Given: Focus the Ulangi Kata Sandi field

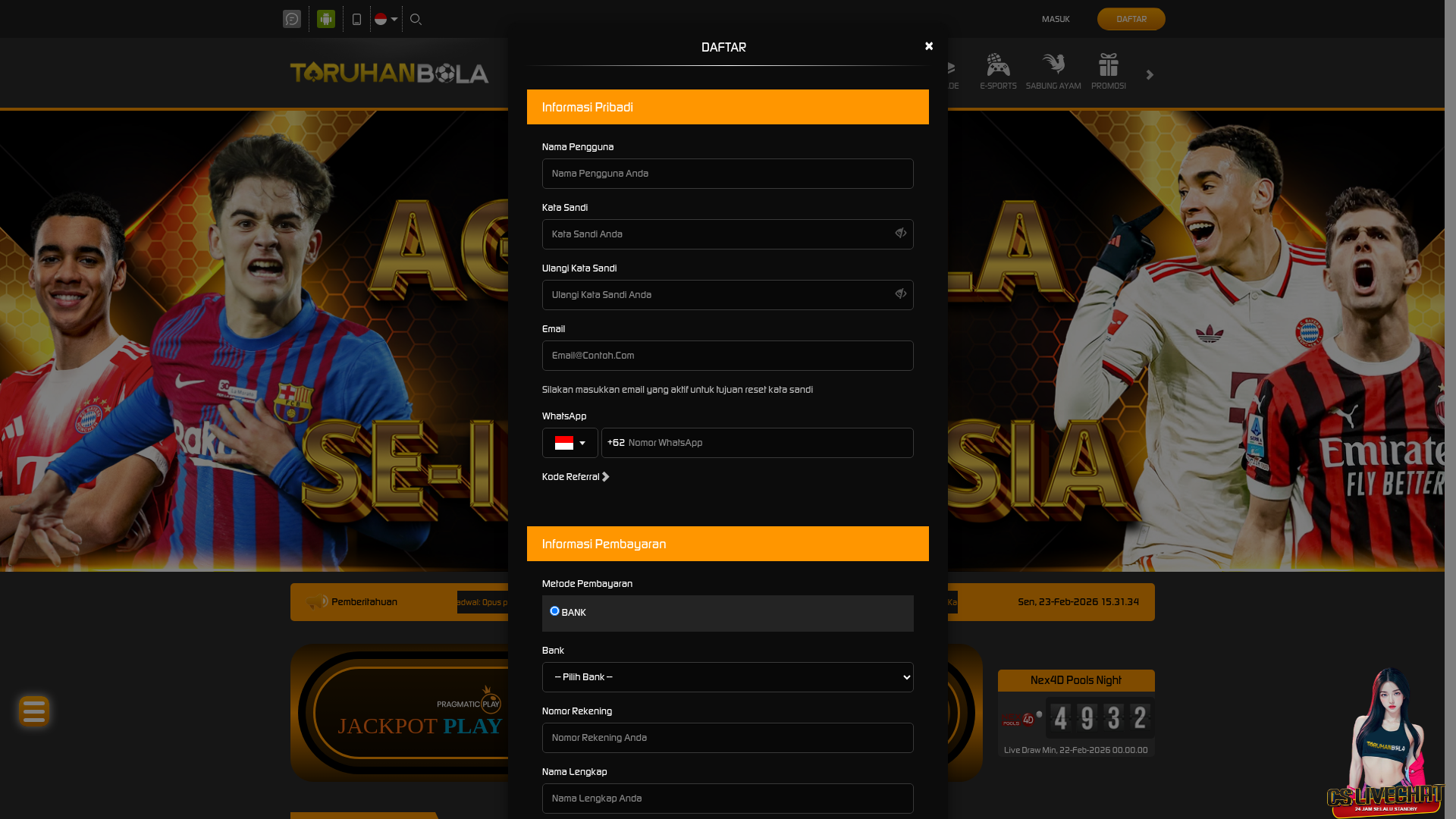Looking at the screenshot, I should tap(728, 295).
